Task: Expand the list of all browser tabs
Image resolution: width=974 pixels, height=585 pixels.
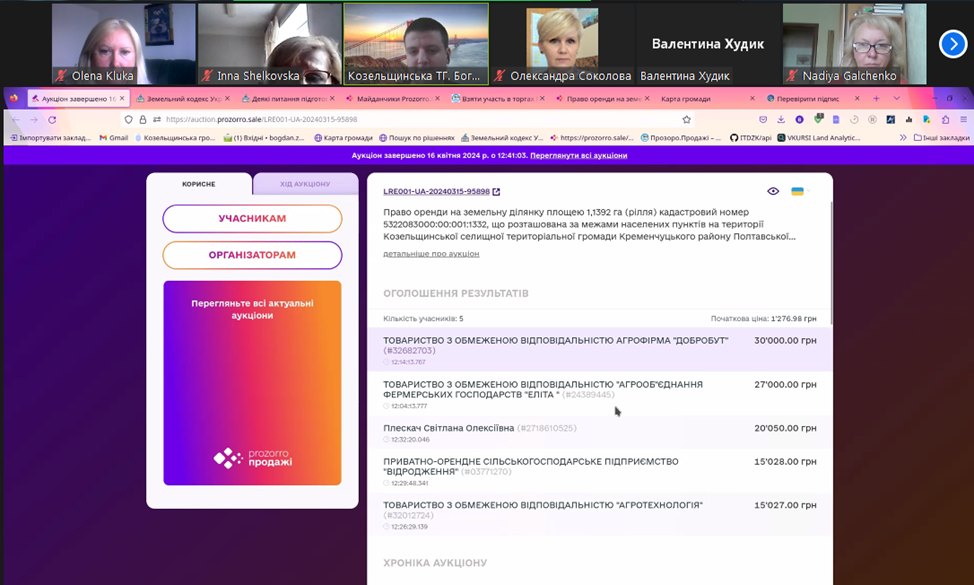Action: [896, 99]
